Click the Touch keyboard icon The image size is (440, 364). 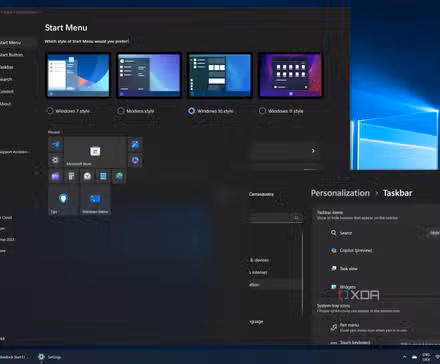(333, 342)
